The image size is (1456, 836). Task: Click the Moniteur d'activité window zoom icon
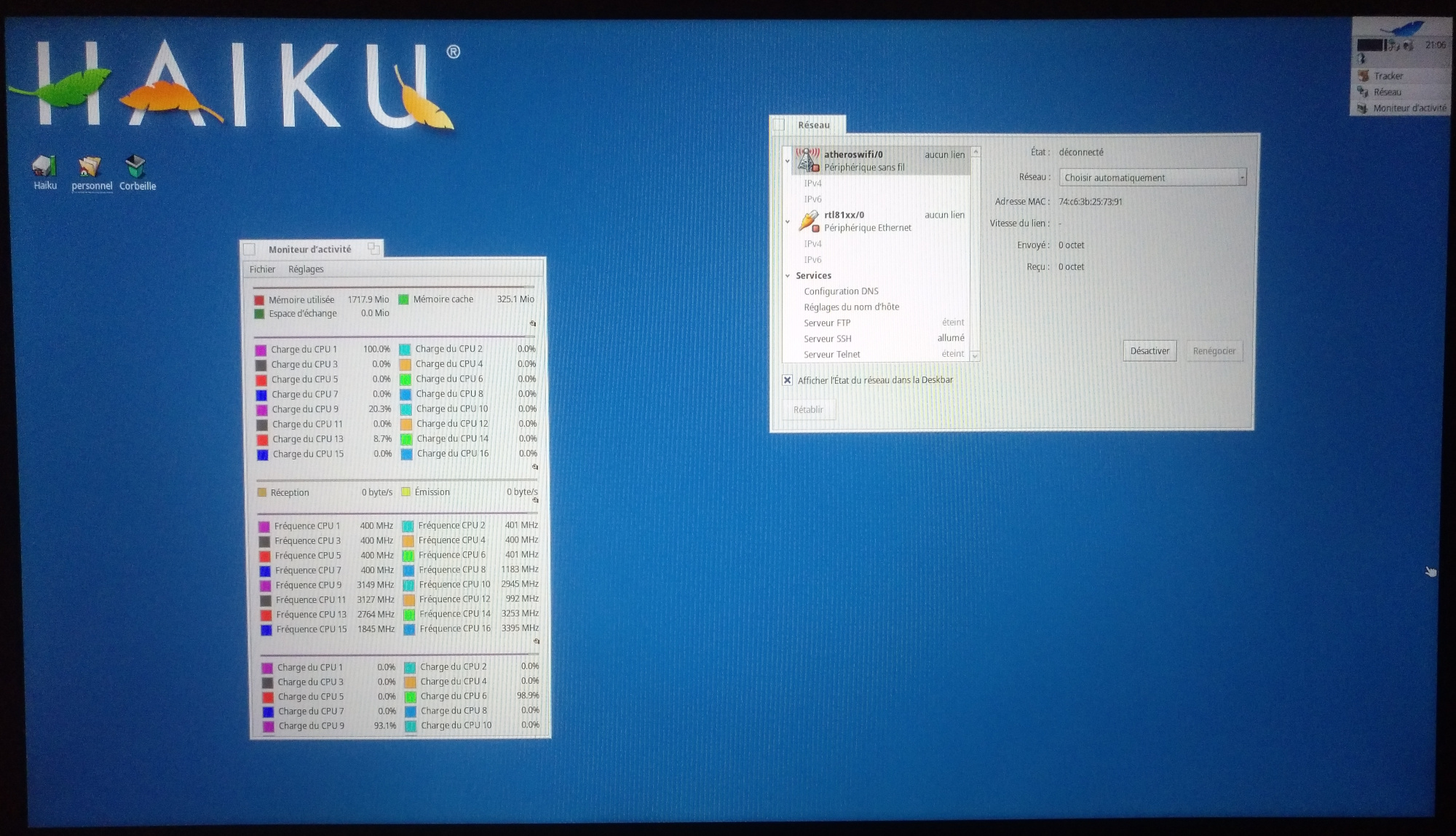click(x=373, y=248)
